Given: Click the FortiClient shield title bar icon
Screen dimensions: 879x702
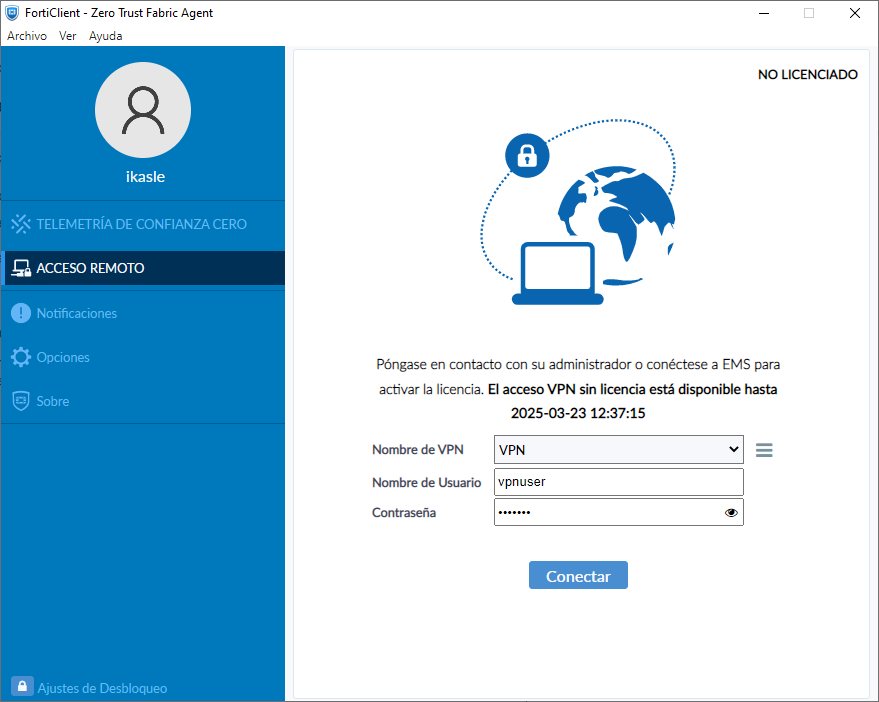Looking at the screenshot, I should 12,13.
